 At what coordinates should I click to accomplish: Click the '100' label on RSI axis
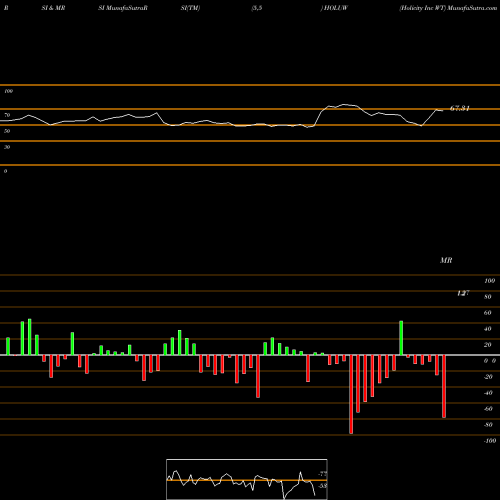(x=9, y=91)
